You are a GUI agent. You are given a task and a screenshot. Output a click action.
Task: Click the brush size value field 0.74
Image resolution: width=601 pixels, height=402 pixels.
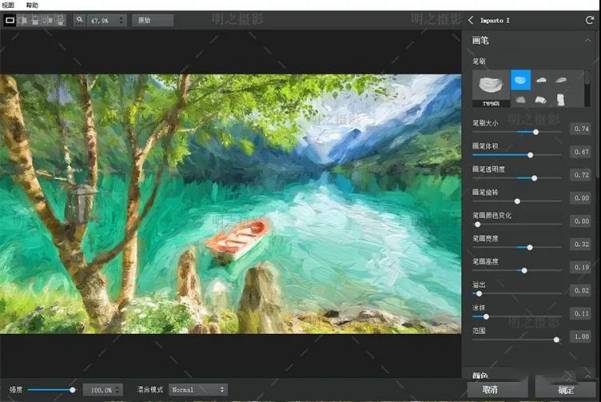point(580,129)
